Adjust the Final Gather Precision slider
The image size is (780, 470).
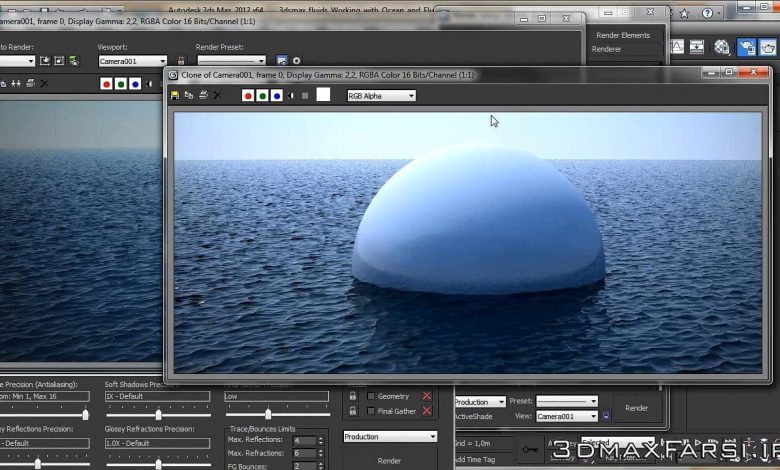click(x=268, y=414)
